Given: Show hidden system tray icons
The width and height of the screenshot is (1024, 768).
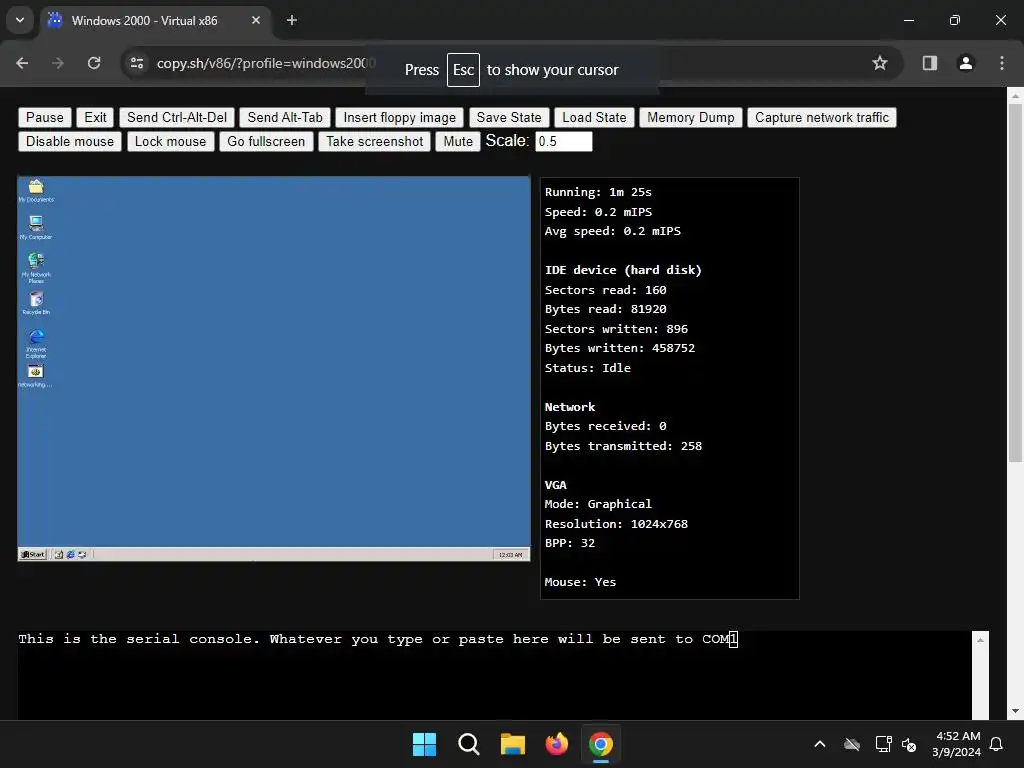Looking at the screenshot, I should pyautogui.click(x=820, y=744).
